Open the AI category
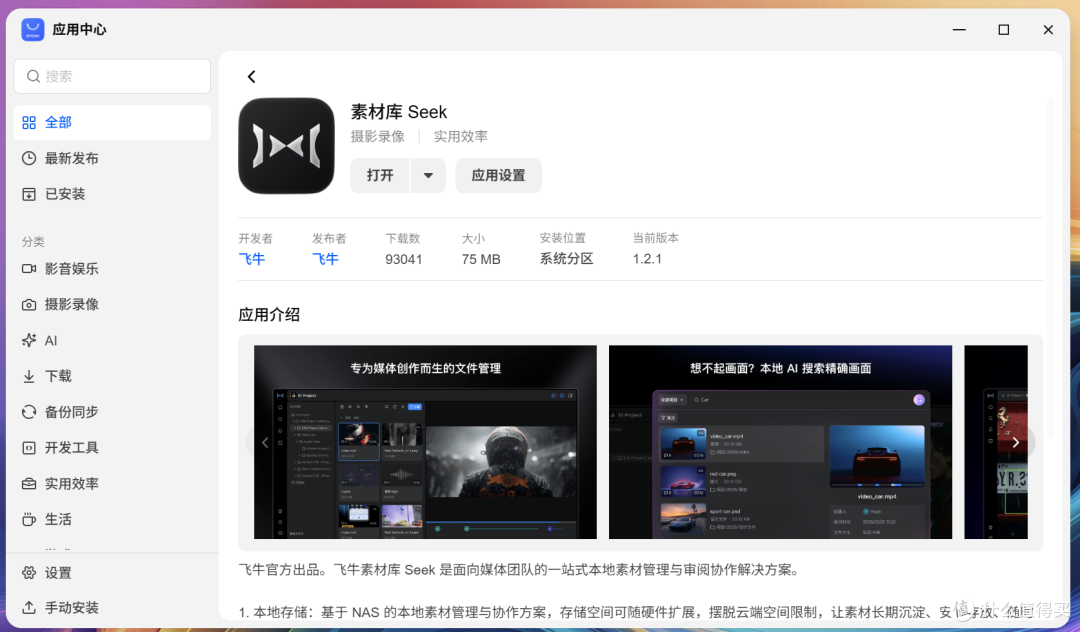1080x632 pixels. click(x=112, y=340)
